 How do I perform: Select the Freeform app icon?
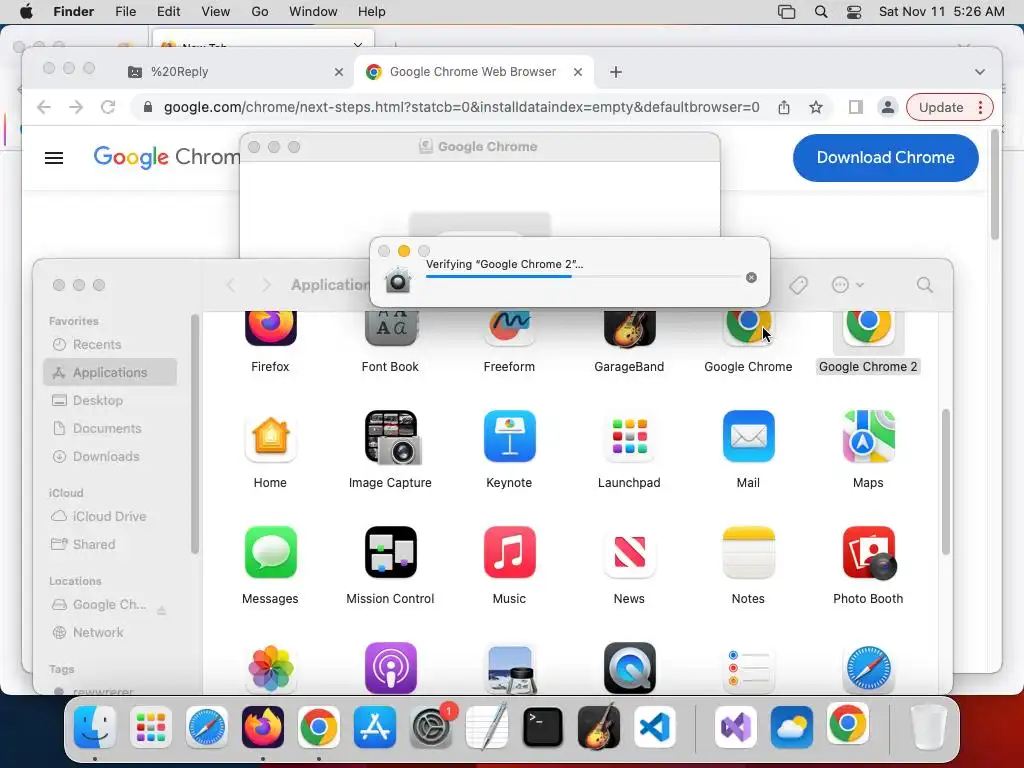click(509, 328)
